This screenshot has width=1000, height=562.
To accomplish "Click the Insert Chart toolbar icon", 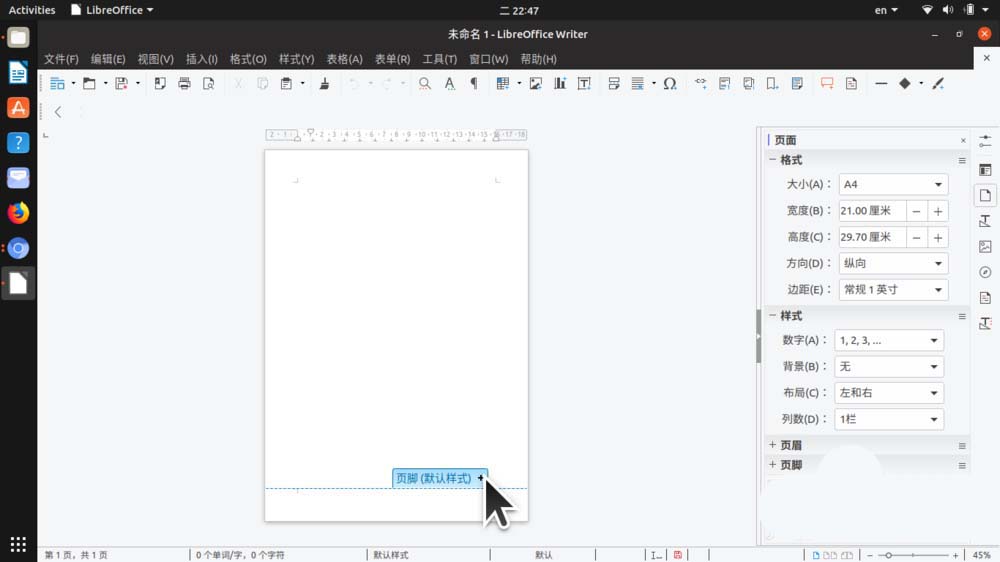I will 560,84.
